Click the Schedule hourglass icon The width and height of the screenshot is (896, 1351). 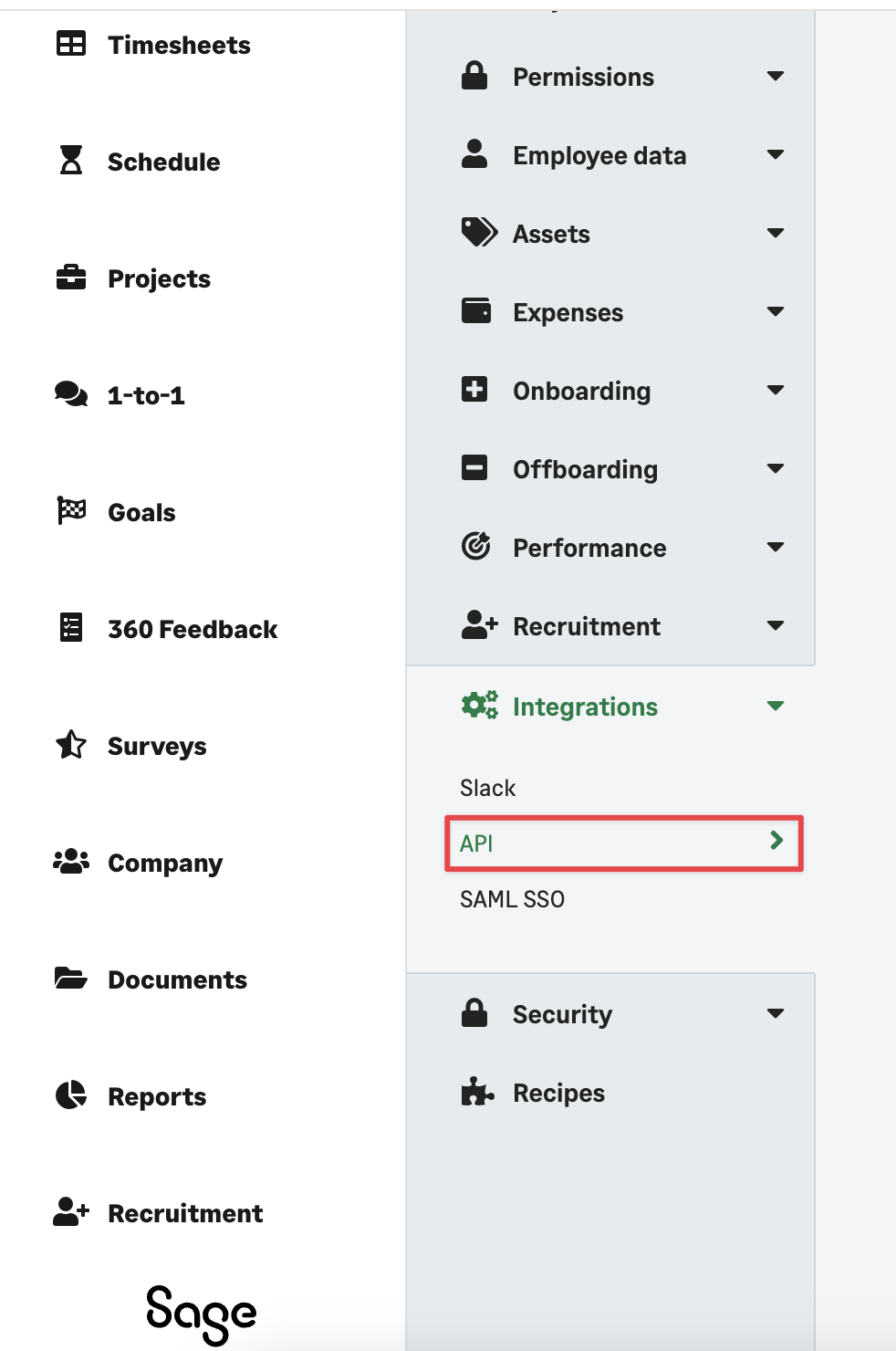(71, 161)
